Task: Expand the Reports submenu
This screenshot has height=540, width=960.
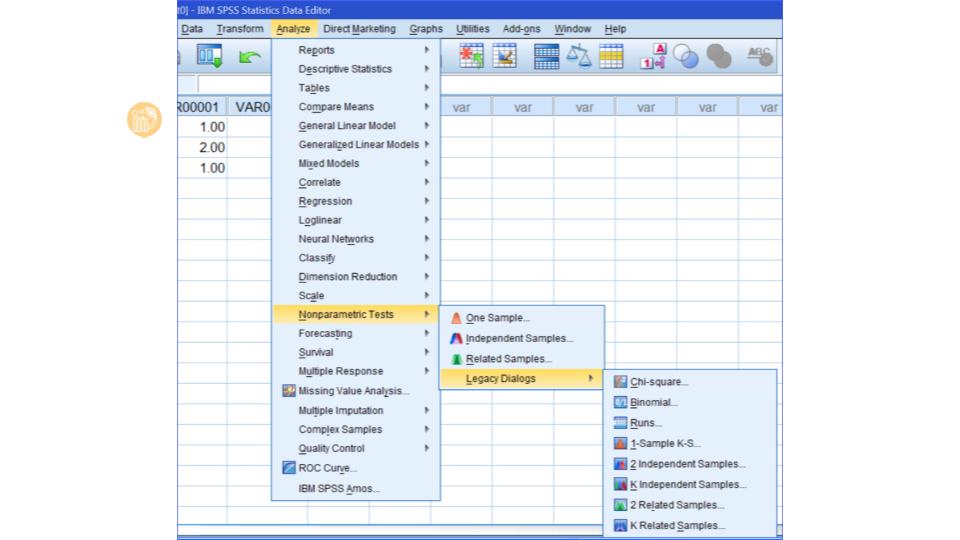Action: click(356, 50)
